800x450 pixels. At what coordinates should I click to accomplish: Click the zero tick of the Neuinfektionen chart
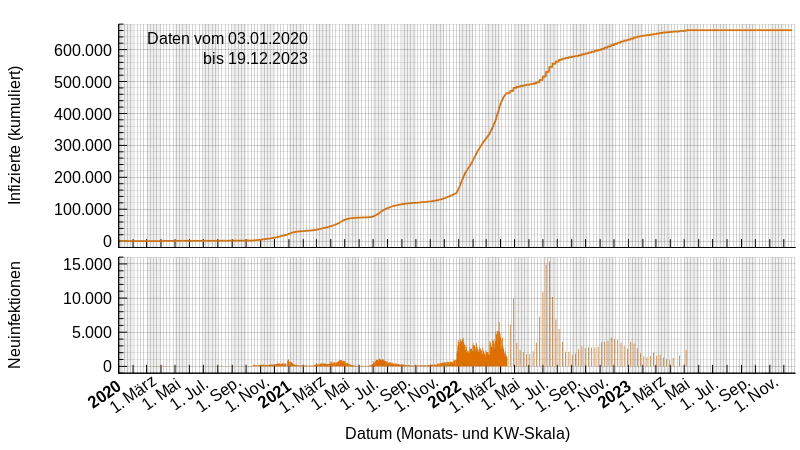click(107, 366)
